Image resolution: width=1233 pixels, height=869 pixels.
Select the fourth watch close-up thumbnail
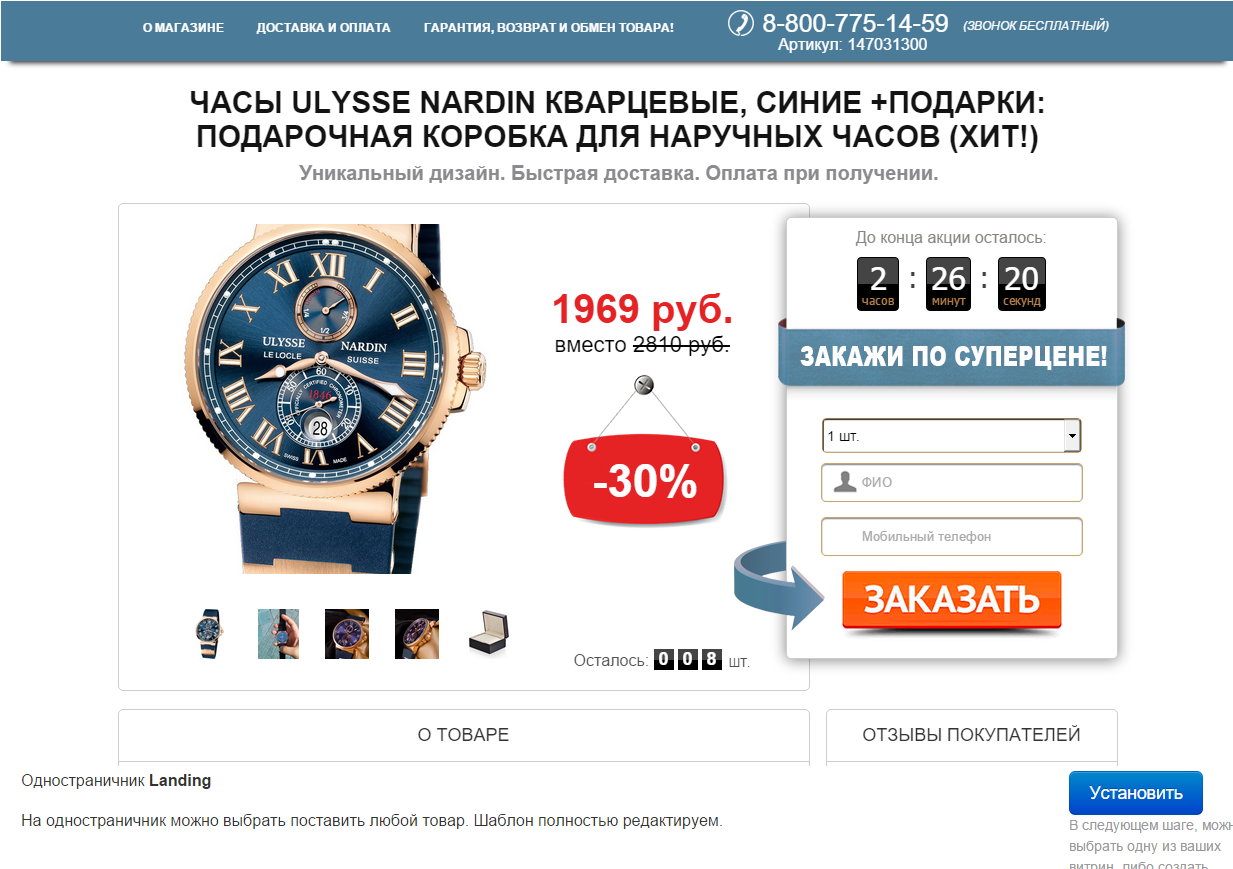pos(417,634)
